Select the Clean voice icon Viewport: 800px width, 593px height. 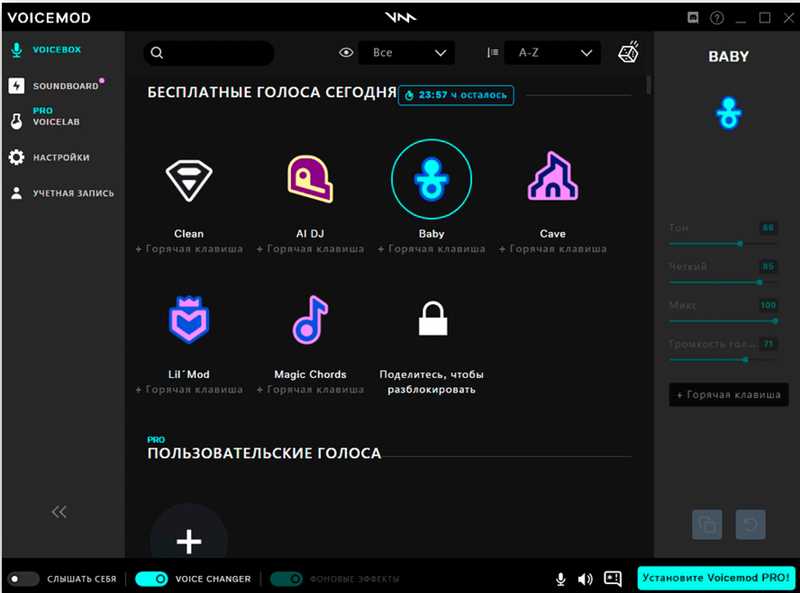[x=189, y=180]
